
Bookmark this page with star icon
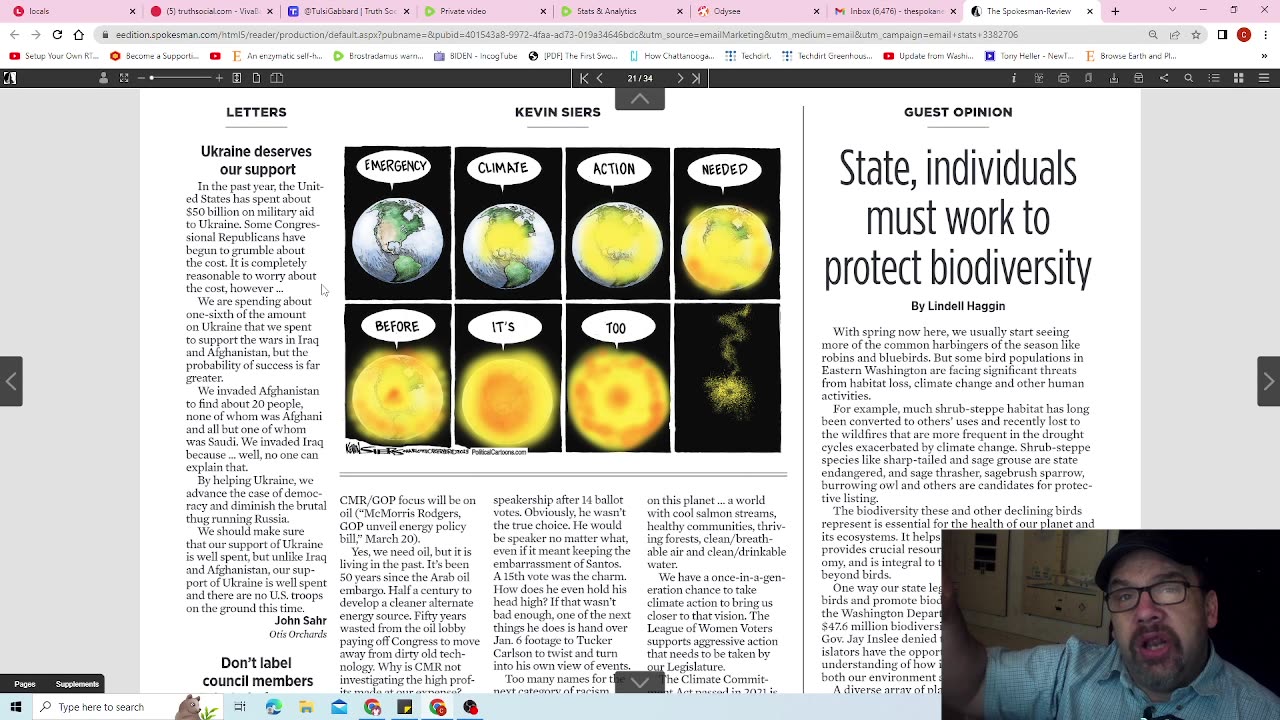tap(1196, 35)
